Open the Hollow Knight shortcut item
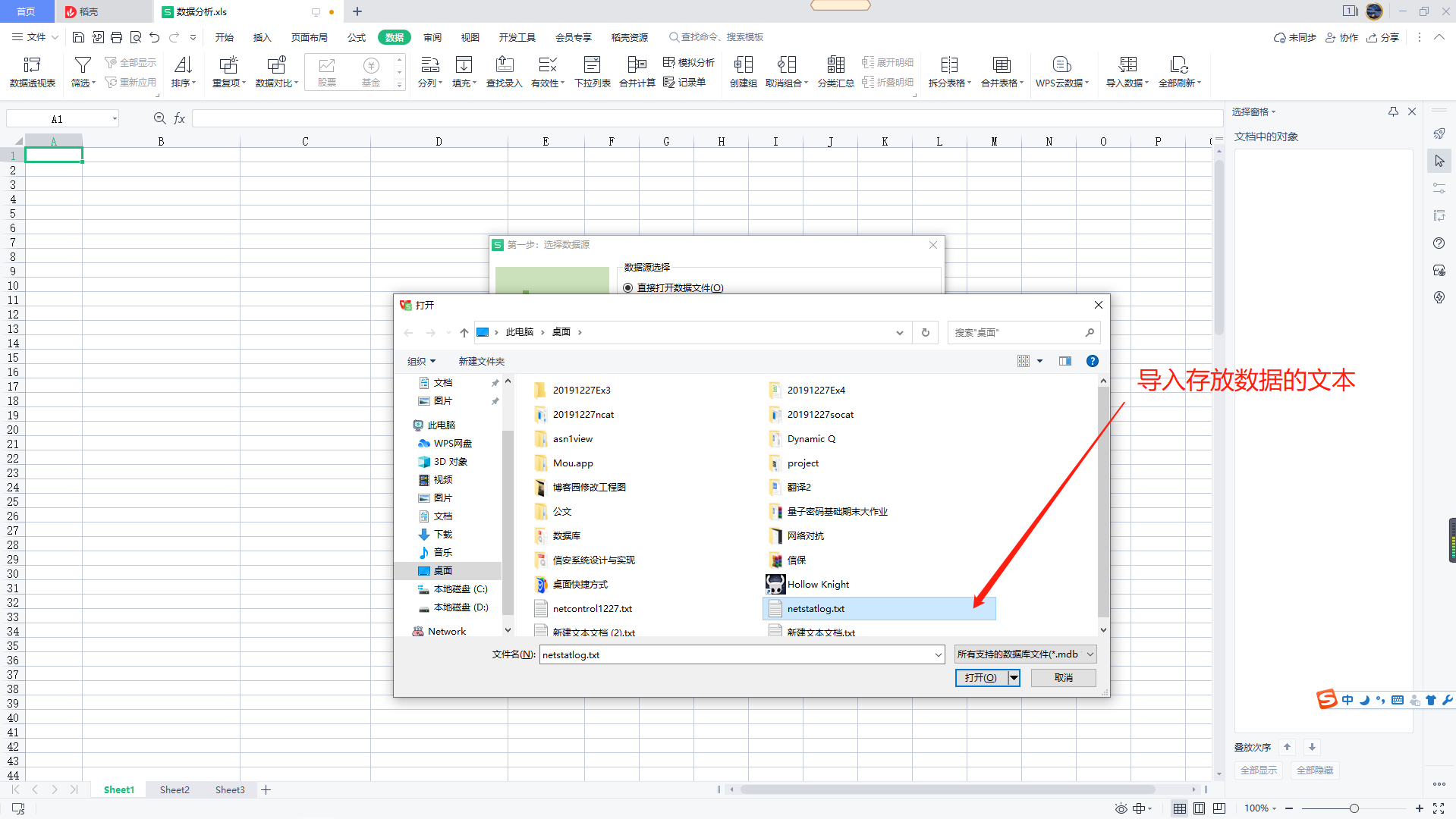This screenshot has width=1456, height=819. pyautogui.click(x=808, y=584)
